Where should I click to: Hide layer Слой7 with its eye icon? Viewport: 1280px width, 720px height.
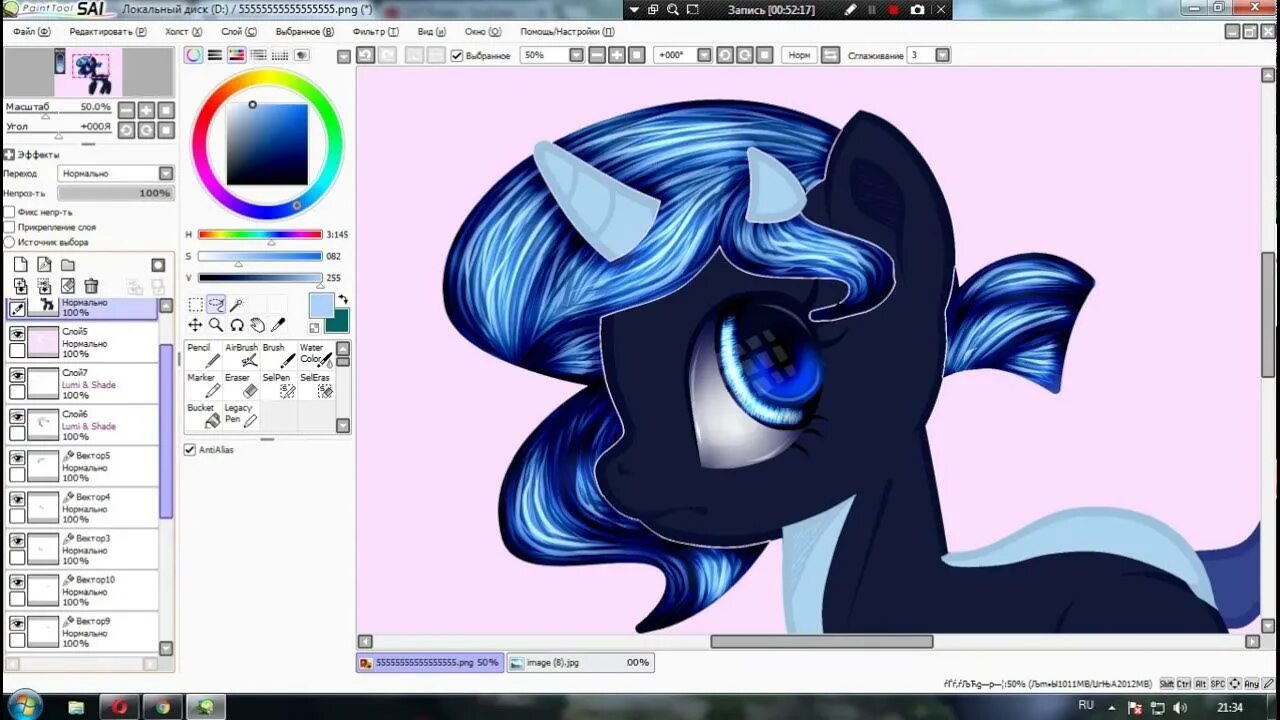[17, 375]
